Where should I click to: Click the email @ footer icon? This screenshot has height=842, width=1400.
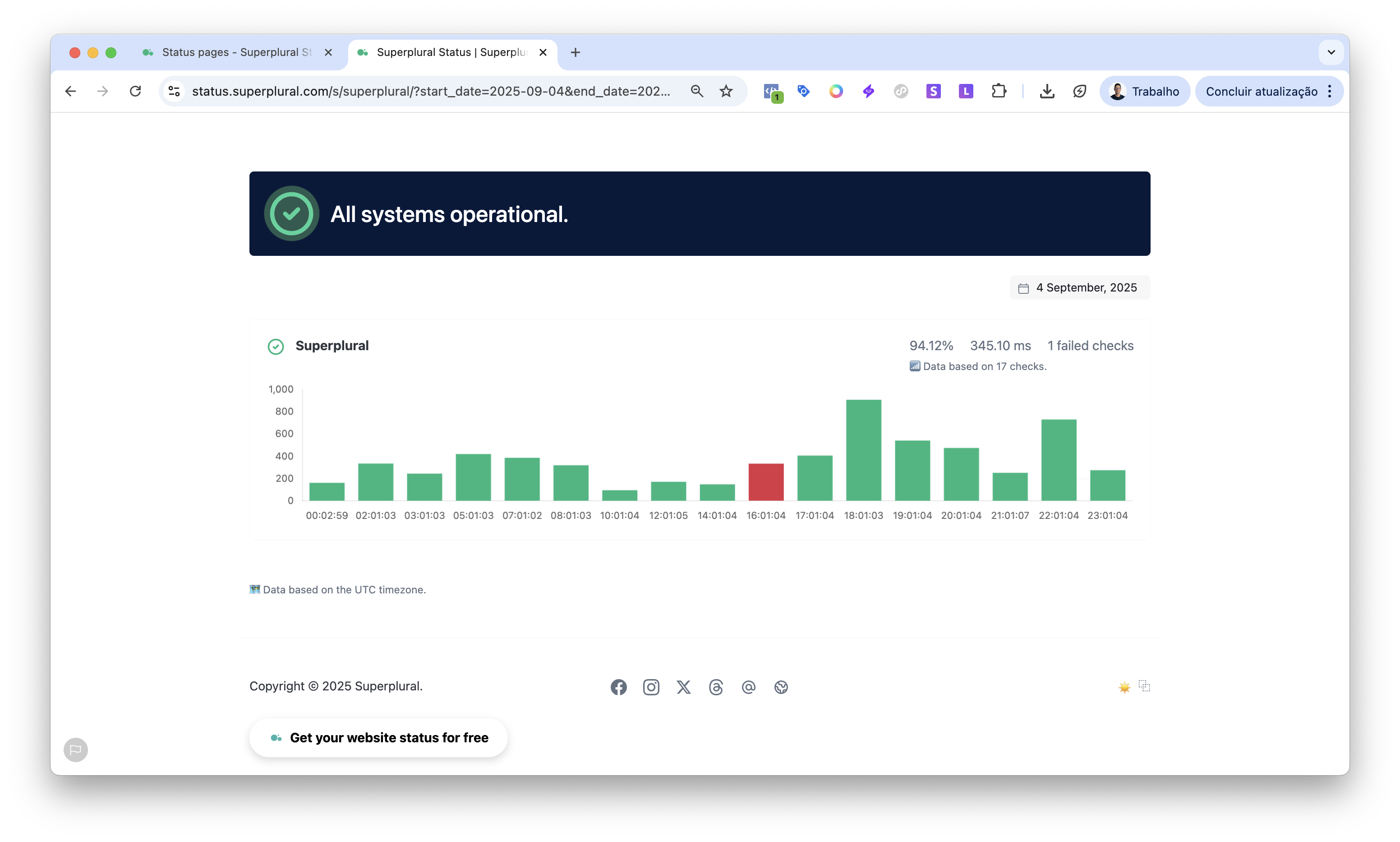pyautogui.click(x=748, y=687)
